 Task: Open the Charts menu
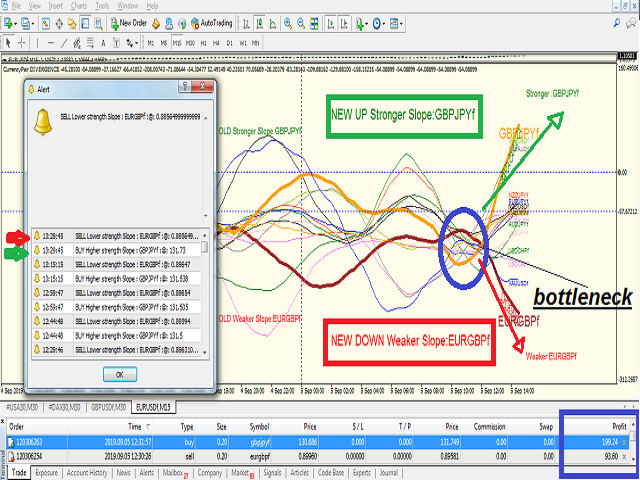pyautogui.click(x=78, y=5)
